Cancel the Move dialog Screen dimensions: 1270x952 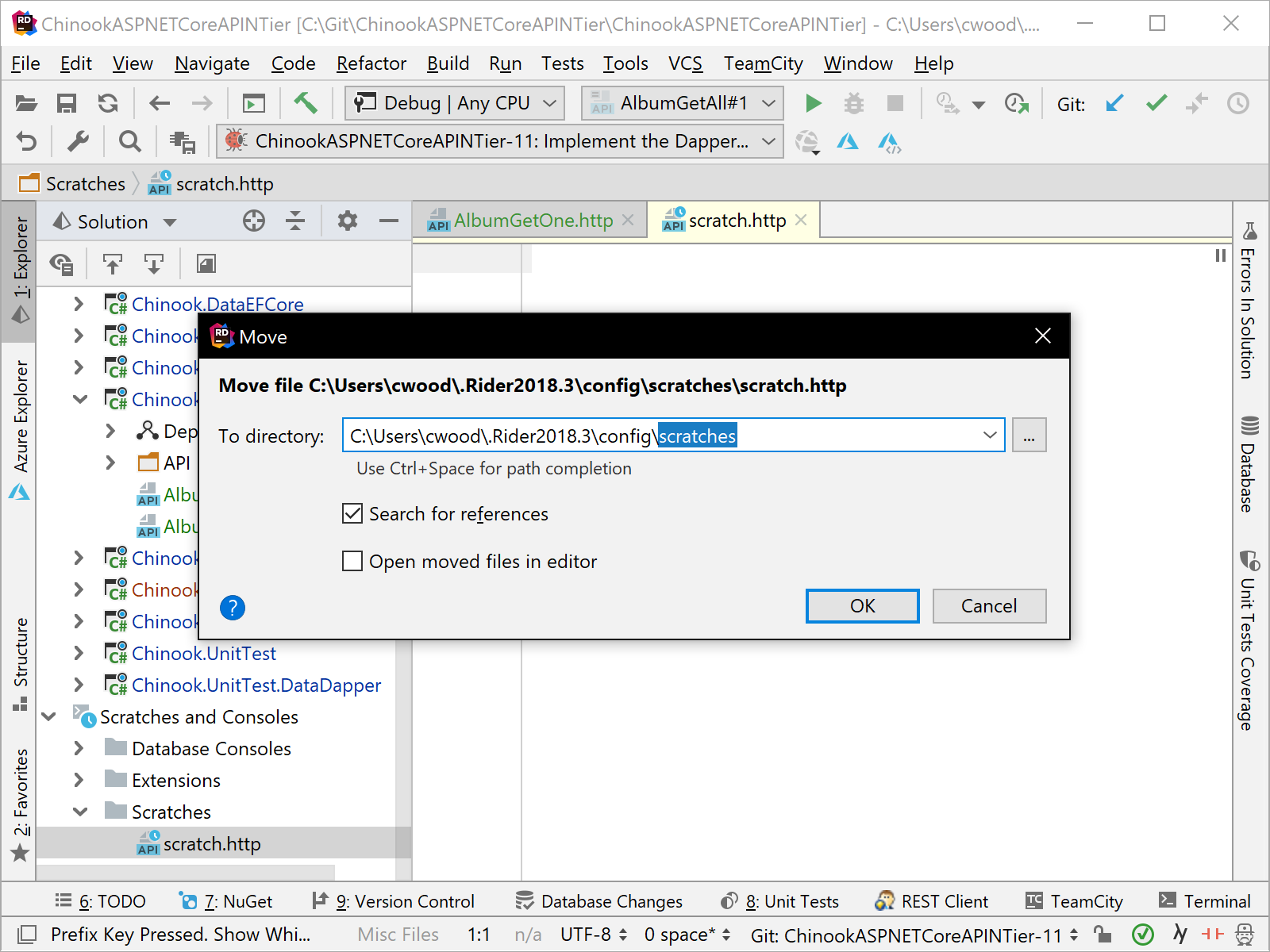tap(988, 606)
